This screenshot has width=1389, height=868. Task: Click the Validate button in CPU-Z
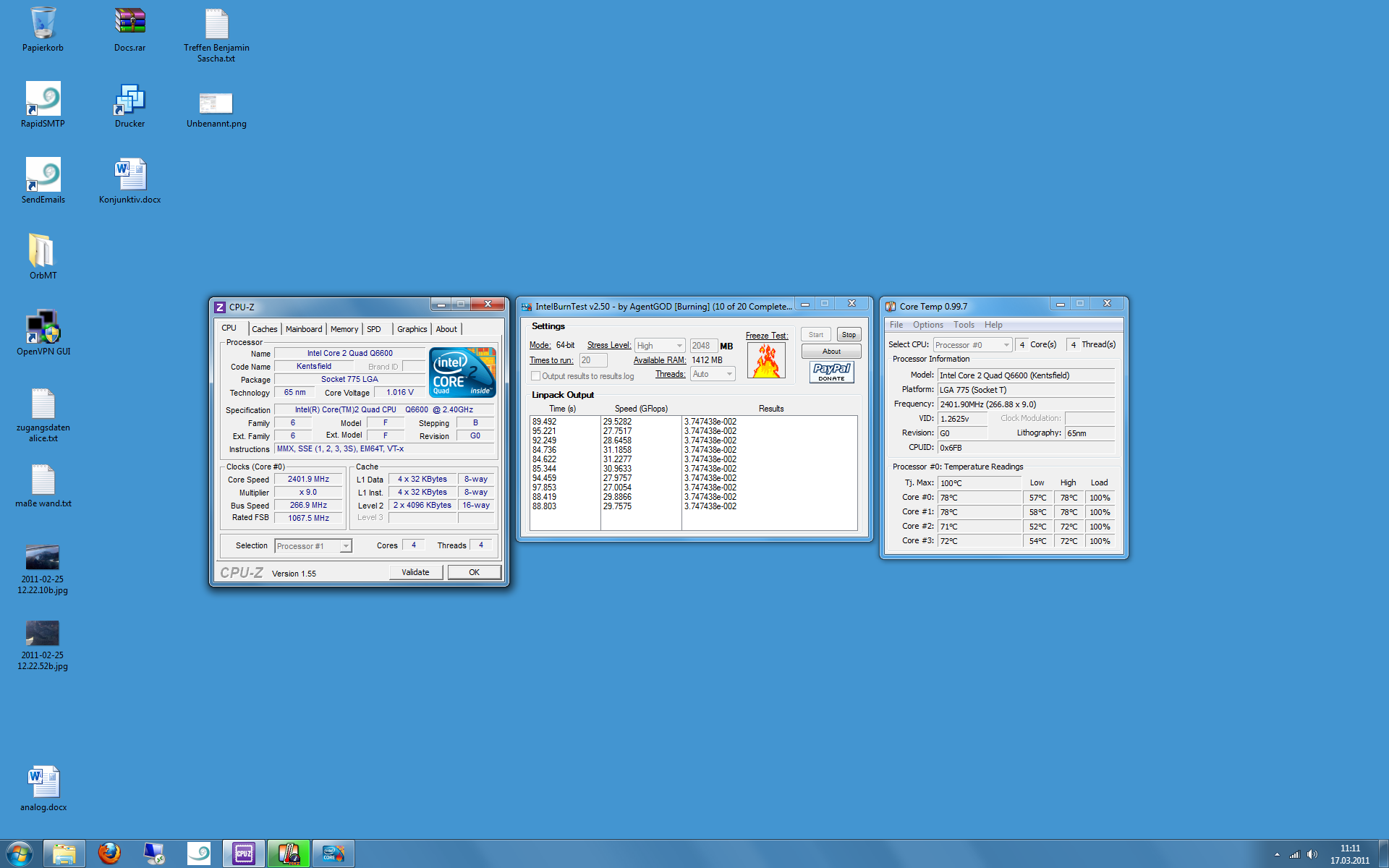415,572
